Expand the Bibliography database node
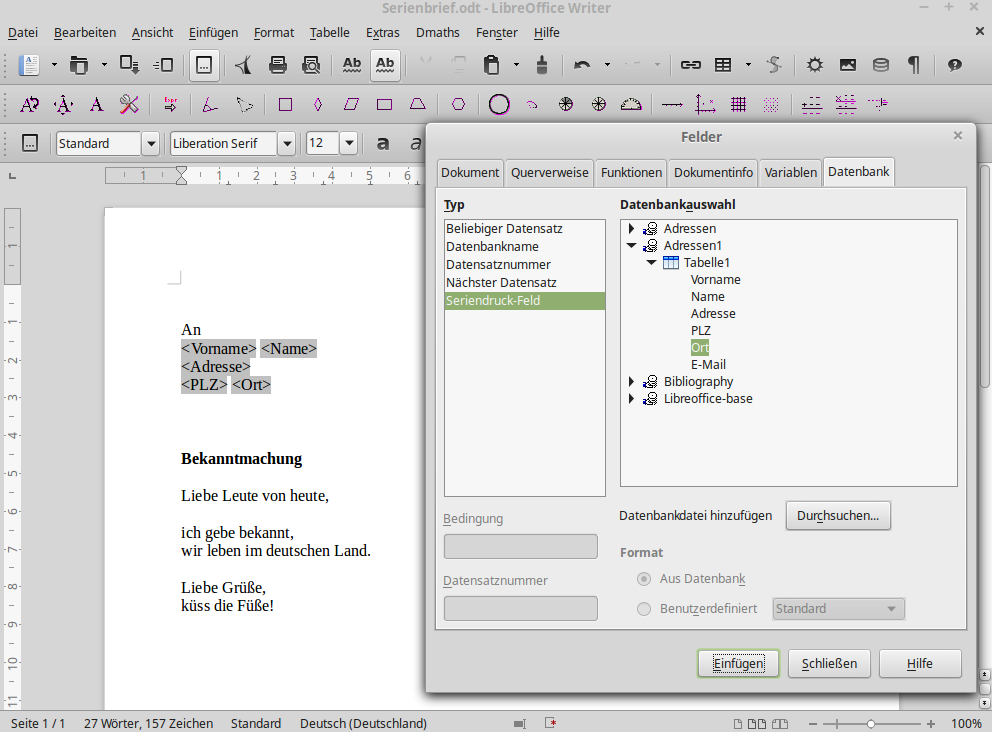Screen dimensions: 992x732 click(632, 382)
